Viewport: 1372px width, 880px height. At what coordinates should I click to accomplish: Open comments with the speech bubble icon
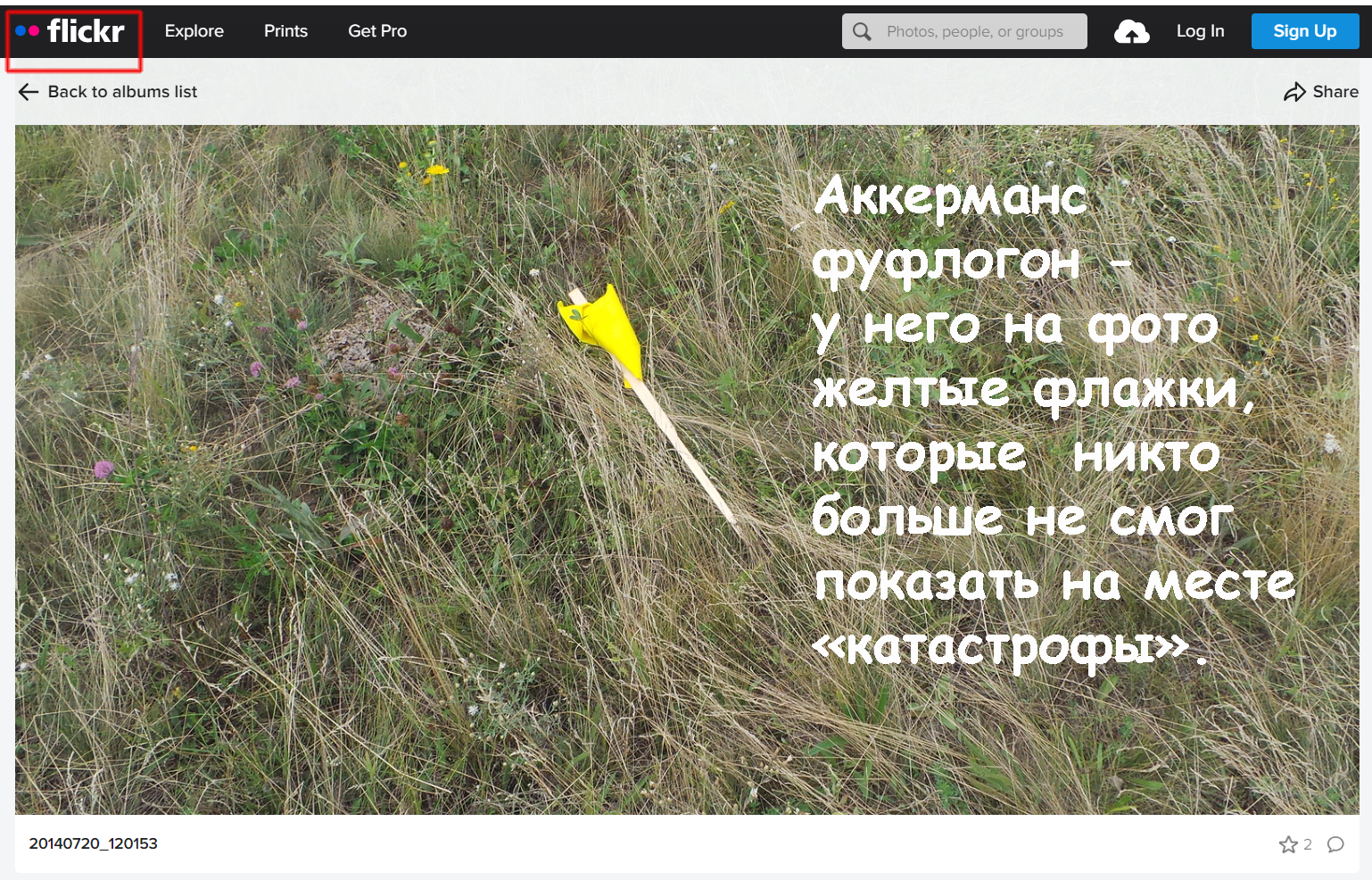(1335, 844)
